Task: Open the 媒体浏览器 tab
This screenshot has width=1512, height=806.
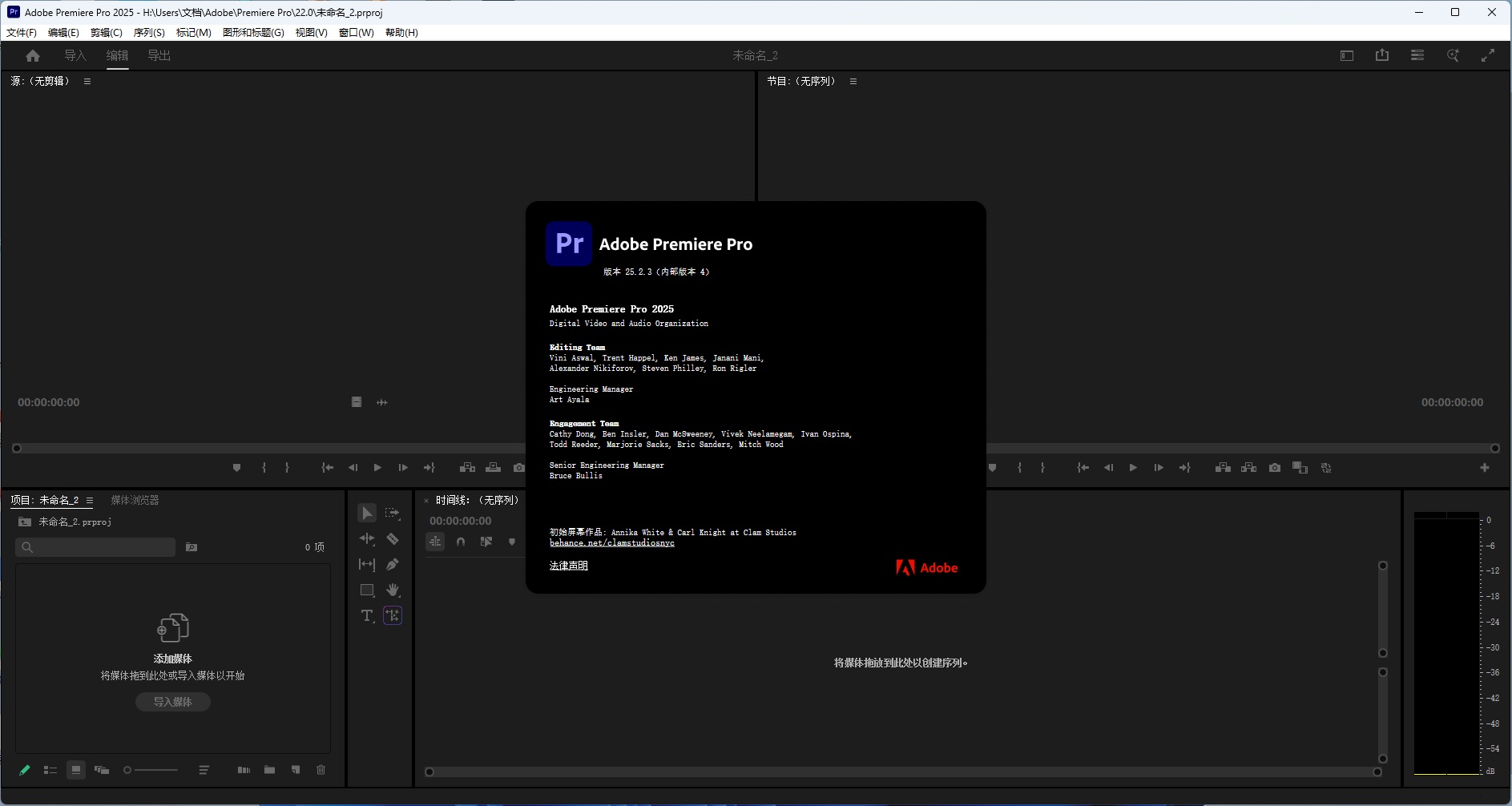Action: [x=135, y=500]
